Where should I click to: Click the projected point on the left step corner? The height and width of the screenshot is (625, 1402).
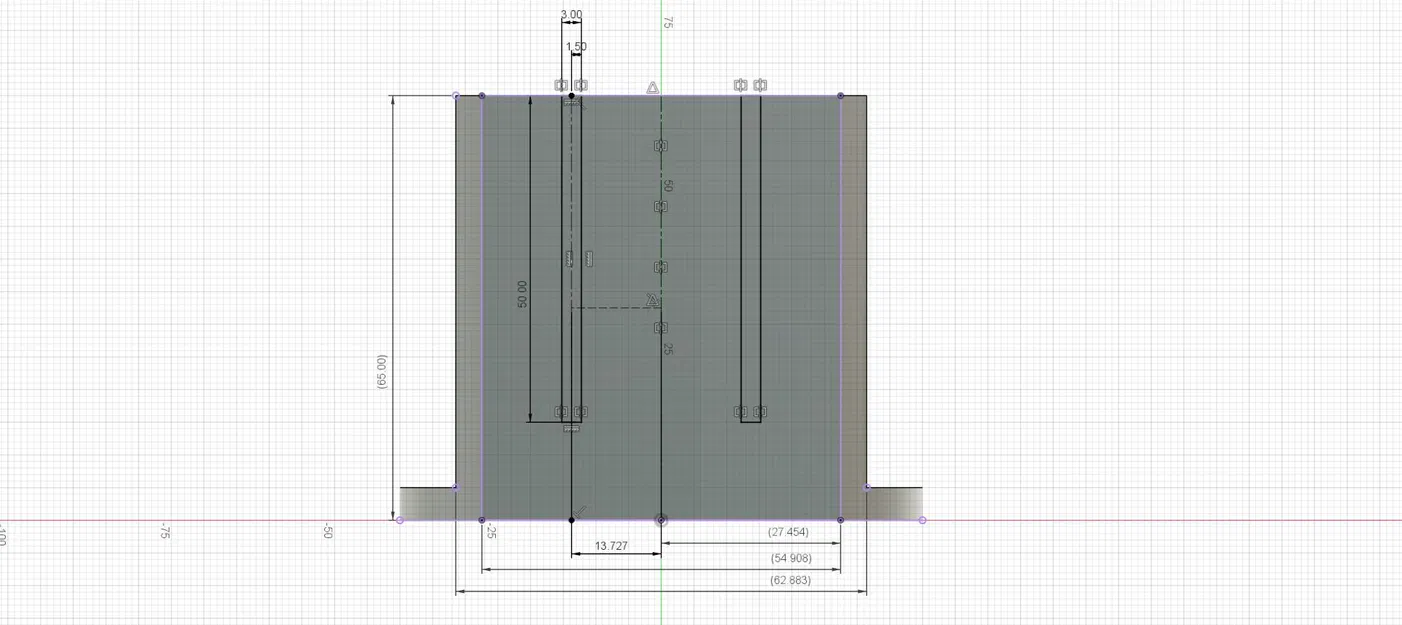pos(456,488)
